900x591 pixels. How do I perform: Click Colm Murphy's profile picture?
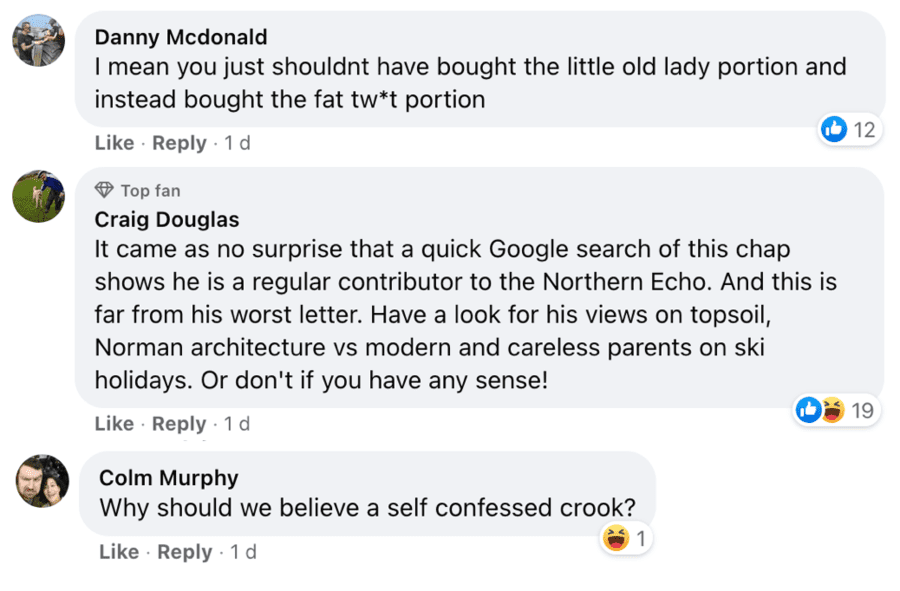click(x=42, y=481)
